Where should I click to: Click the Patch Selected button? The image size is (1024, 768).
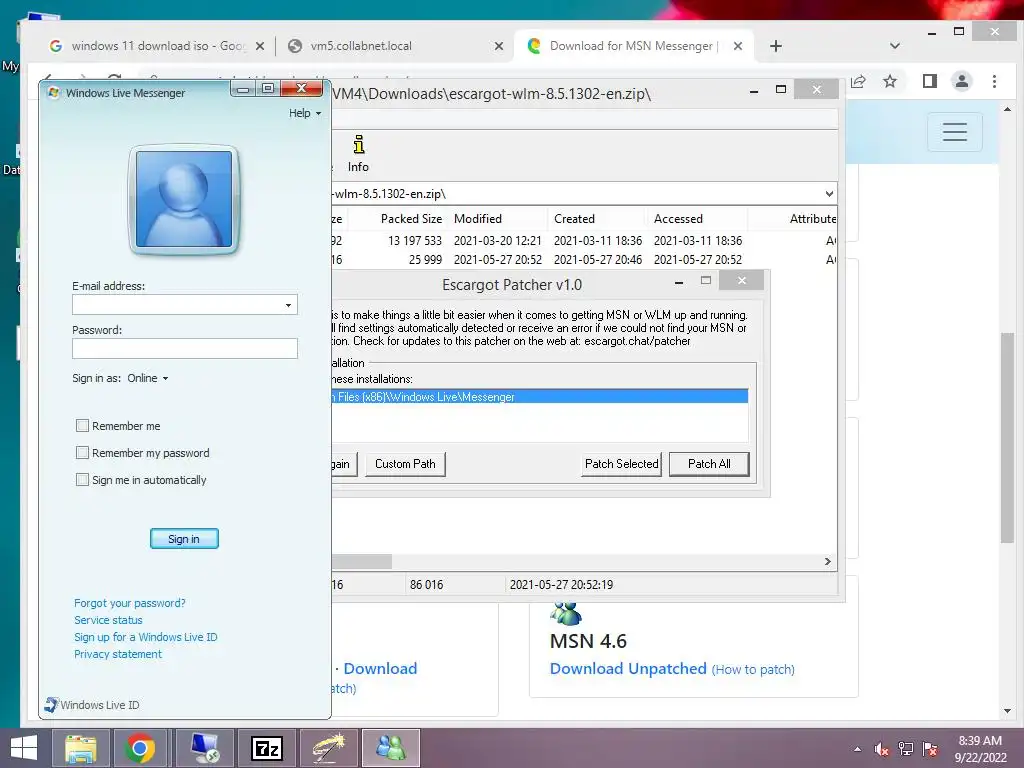622,464
